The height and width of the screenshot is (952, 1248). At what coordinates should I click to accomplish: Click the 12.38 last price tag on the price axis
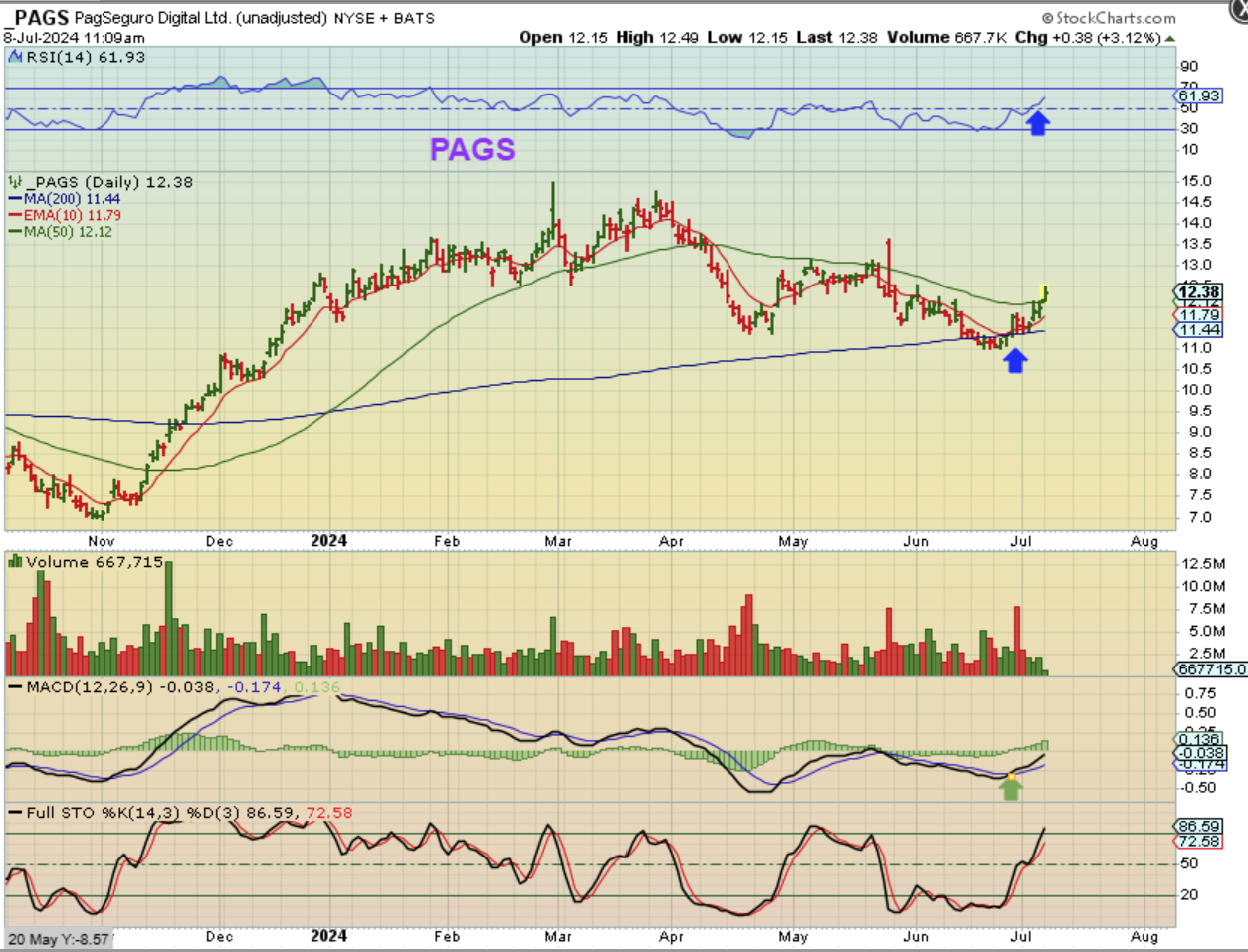tap(1198, 291)
